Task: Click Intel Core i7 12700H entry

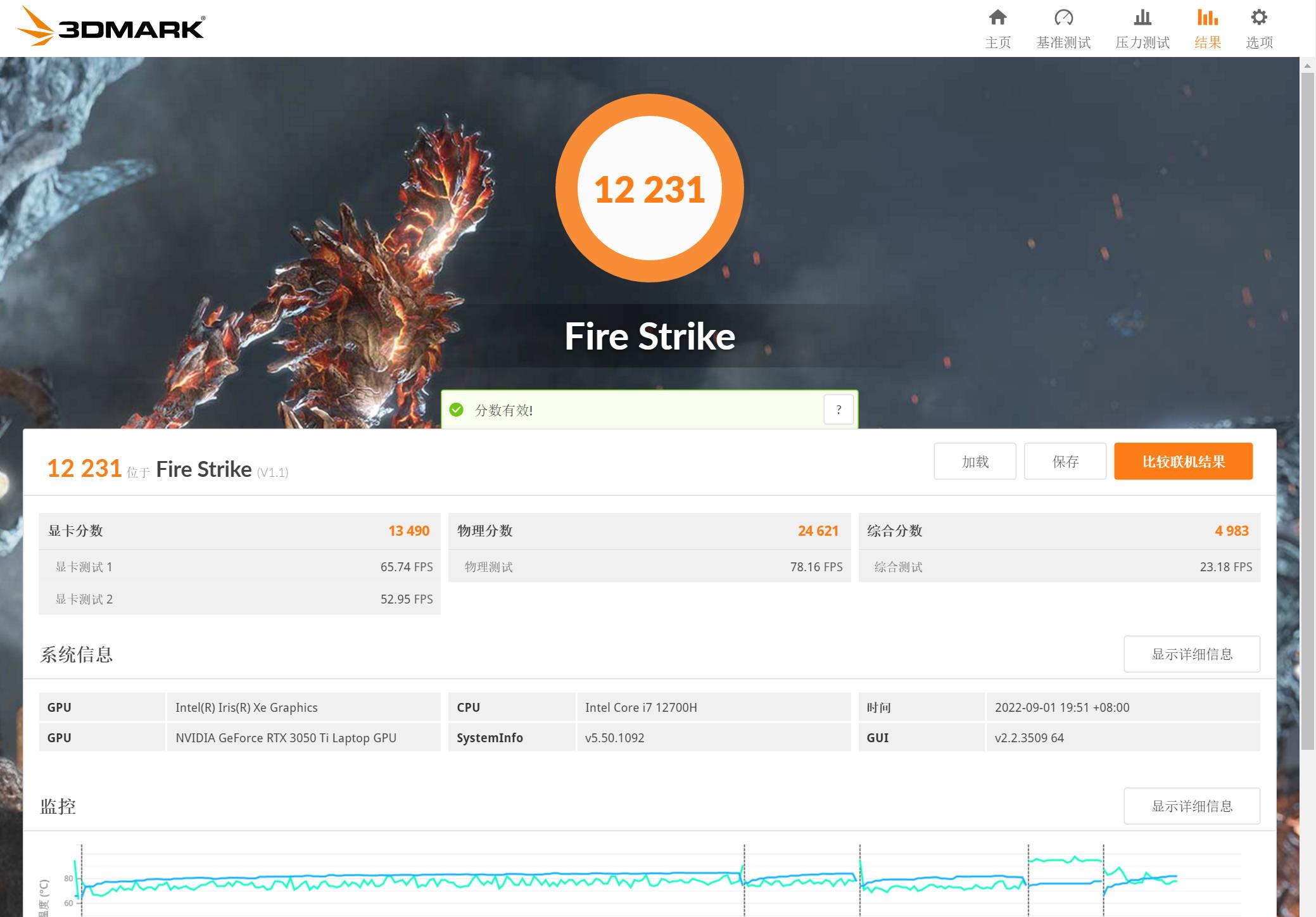Action: tap(641, 707)
